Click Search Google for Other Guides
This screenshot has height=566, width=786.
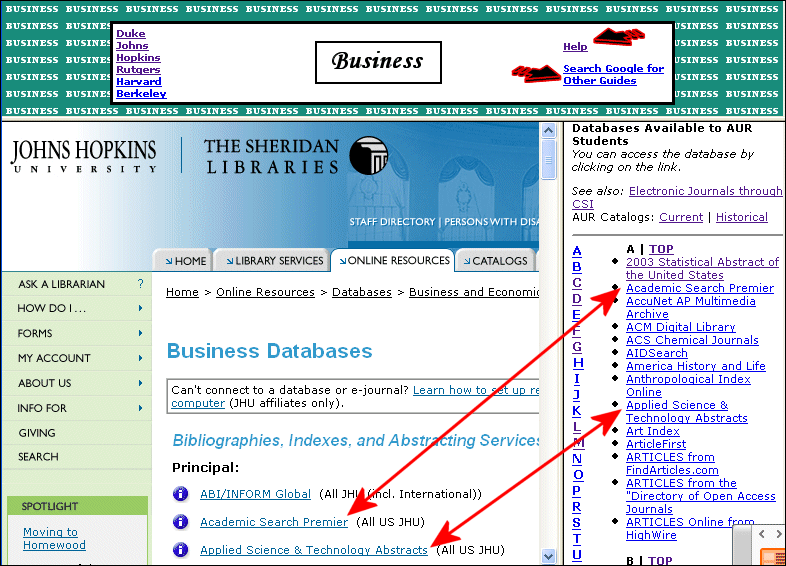(x=613, y=75)
